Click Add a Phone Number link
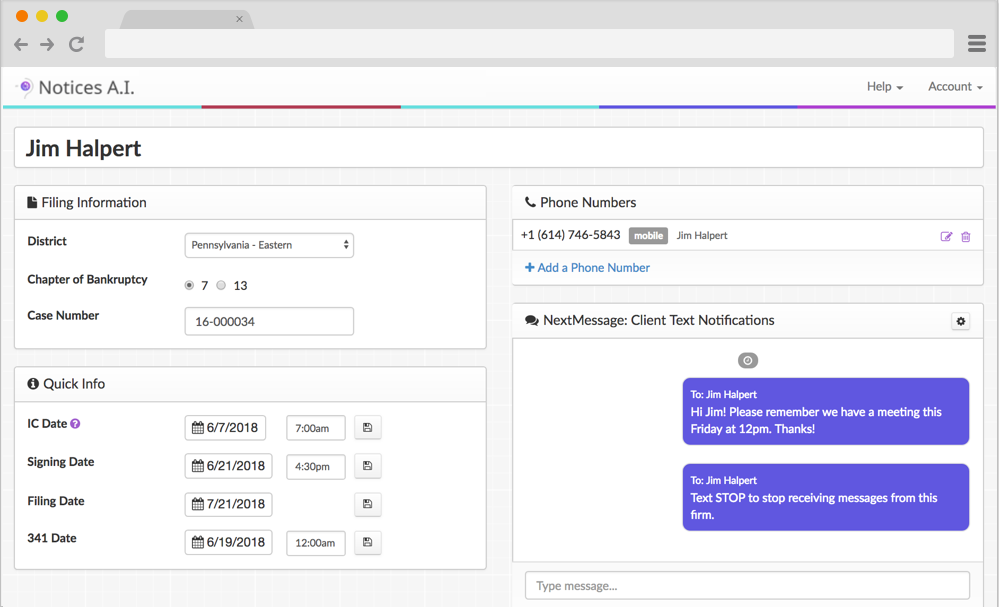The width and height of the screenshot is (999, 607). (587, 268)
